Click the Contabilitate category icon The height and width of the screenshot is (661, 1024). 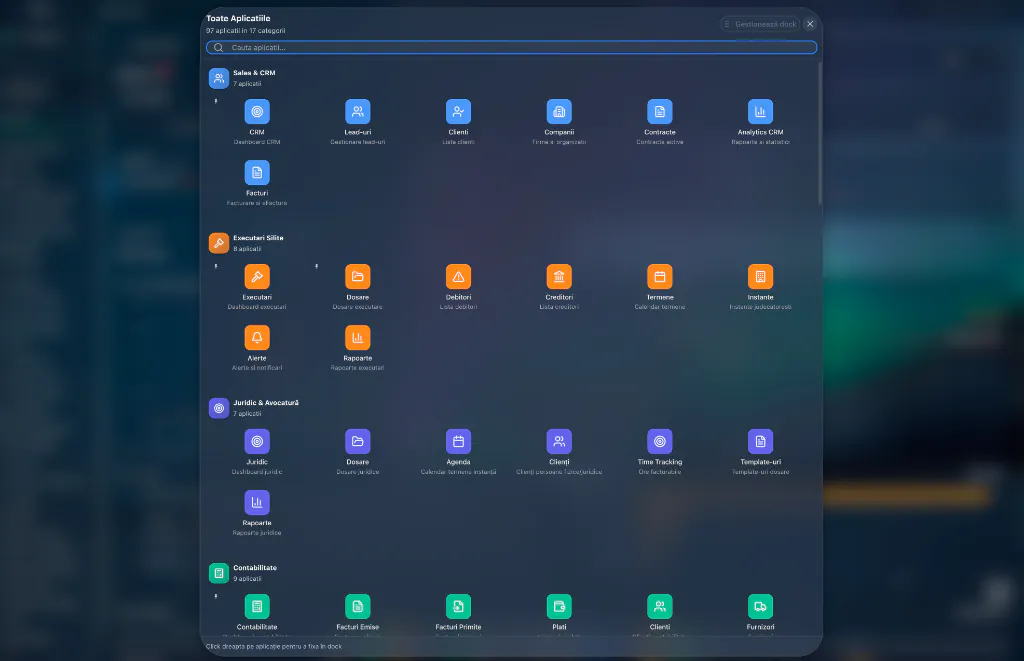pyautogui.click(x=219, y=573)
